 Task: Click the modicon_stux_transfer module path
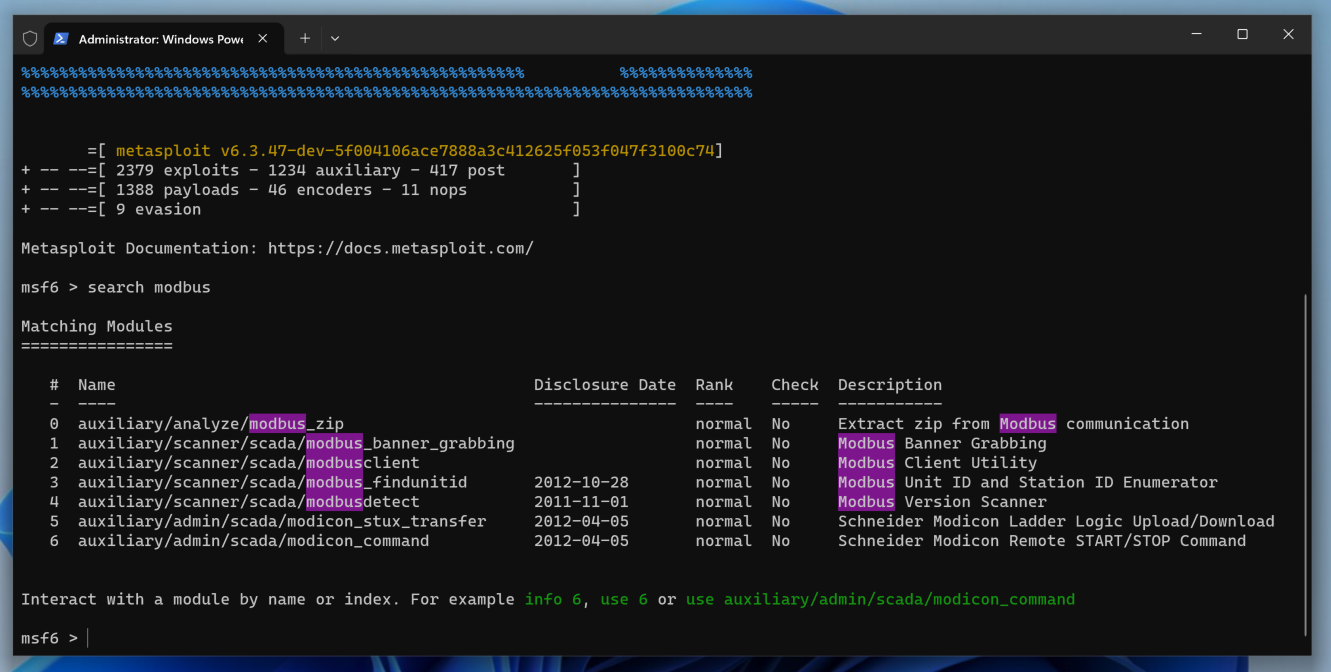click(x=281, y=521)
